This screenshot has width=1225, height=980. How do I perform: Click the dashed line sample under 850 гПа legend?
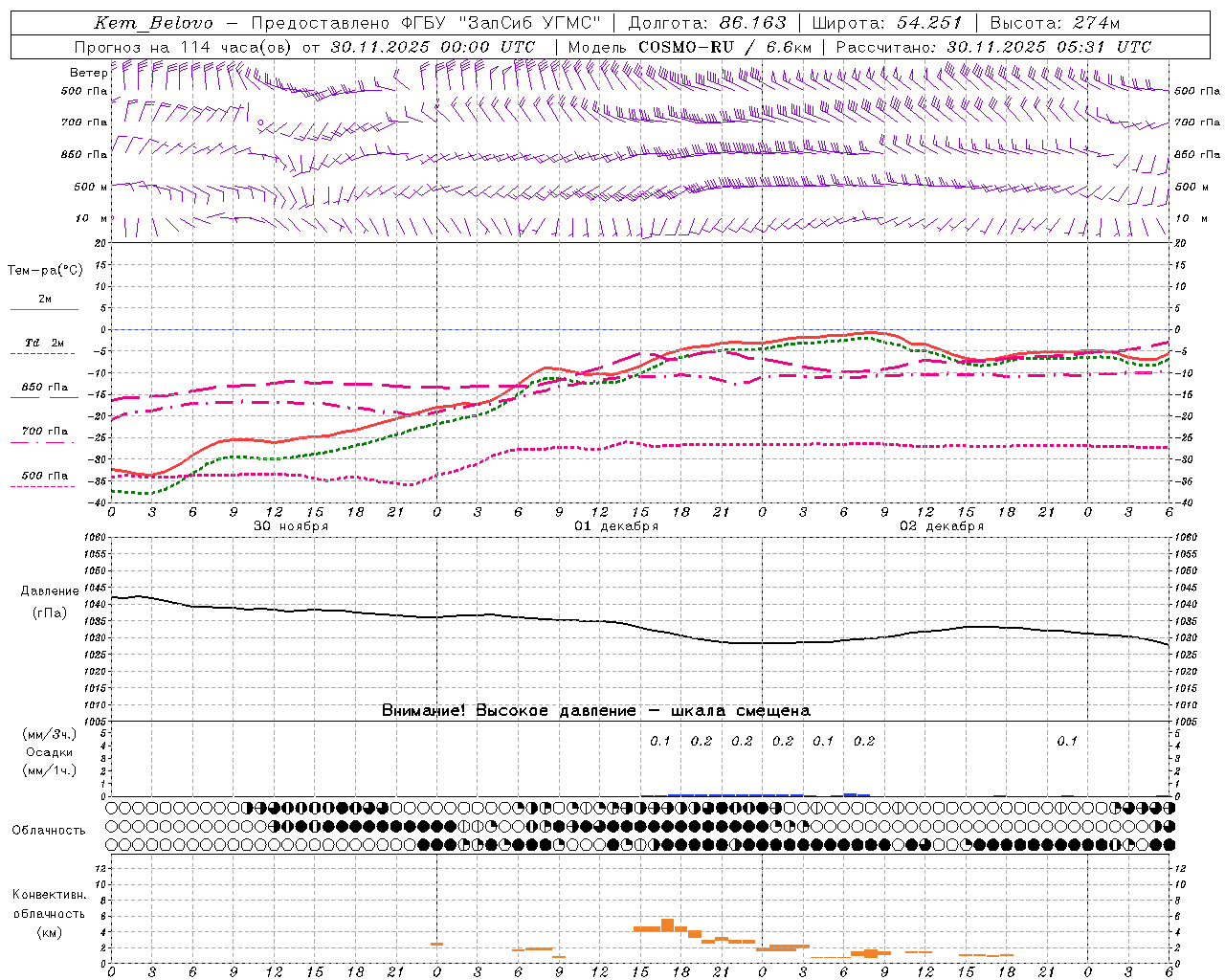[43, 398]
